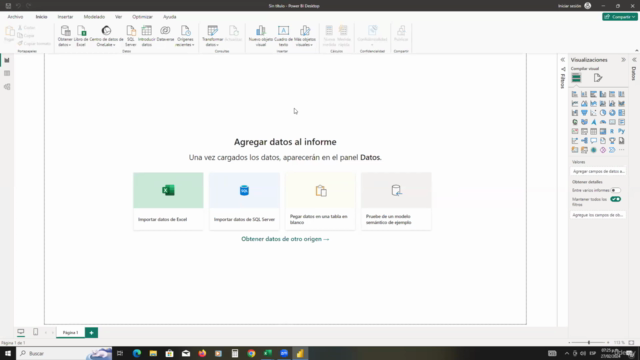This screenshot has height=360, width=640.
Task: Click Importar datos de SQL Server card
Action: (x=244, y=201)
